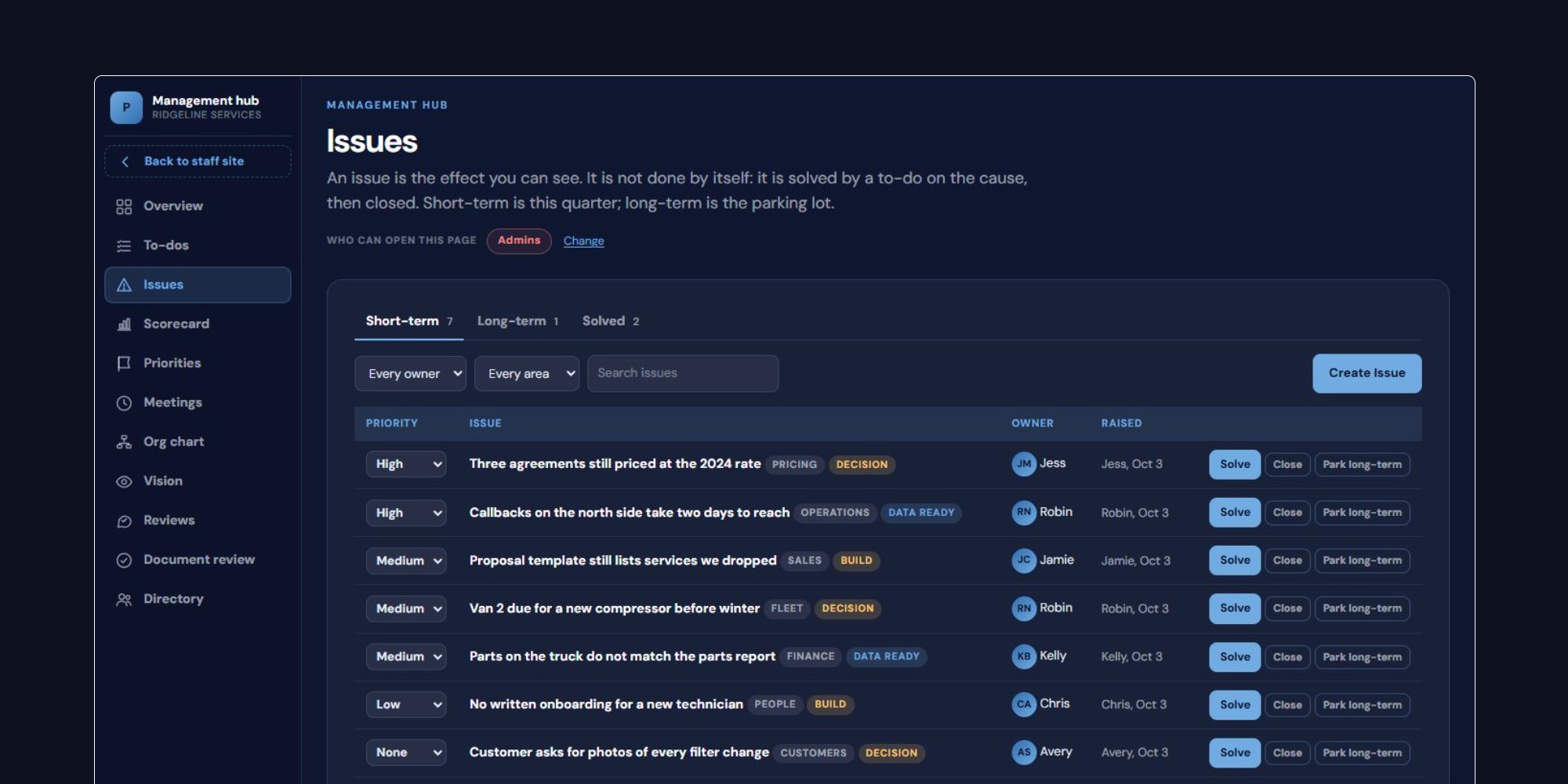This screenshot has width=1568, height=784.
Task: Open priority dropdown for written onboarding issue
Action: tap(406, 704)
